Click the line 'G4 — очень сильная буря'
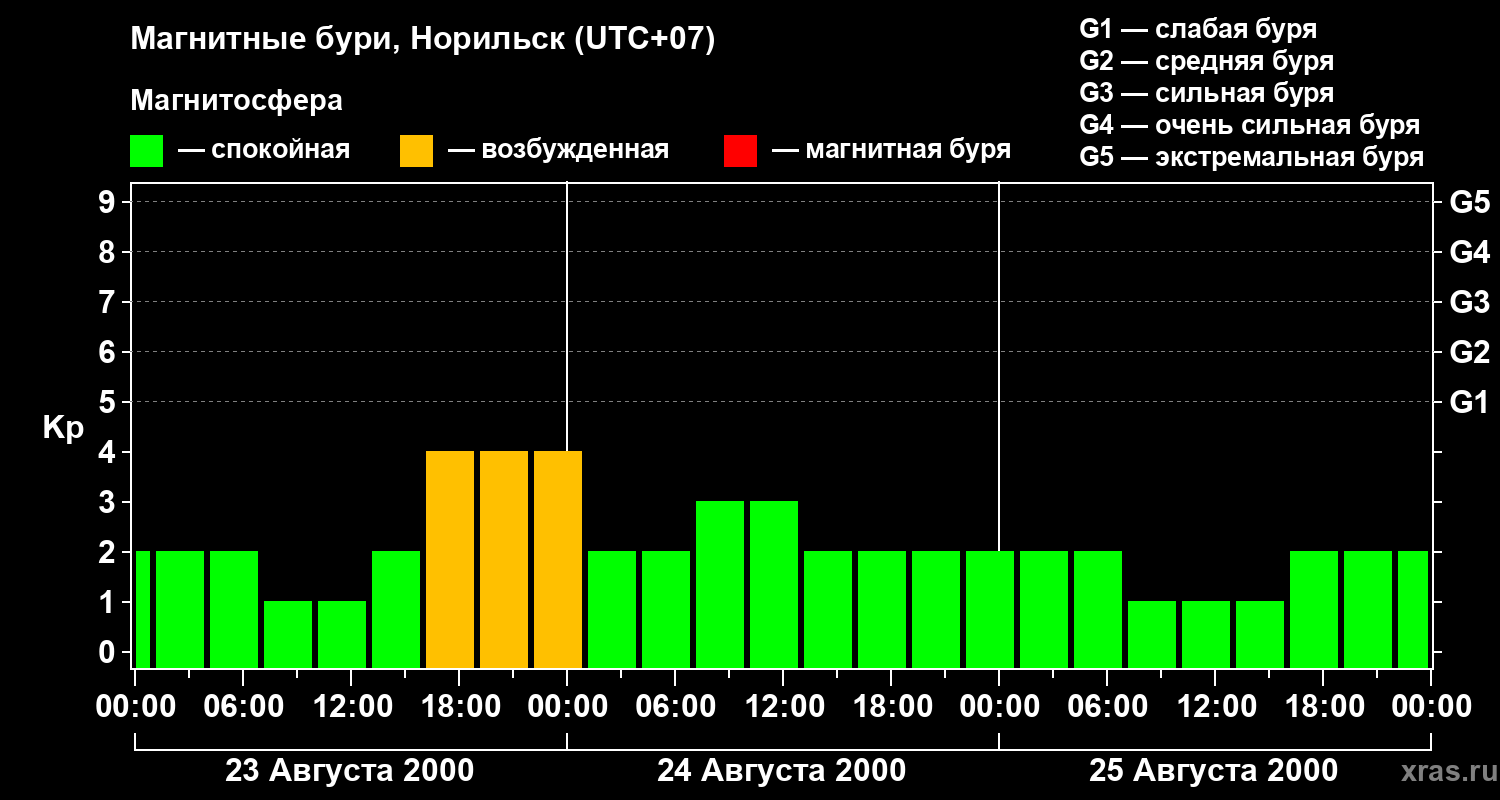 click(x=1249, y=125)
